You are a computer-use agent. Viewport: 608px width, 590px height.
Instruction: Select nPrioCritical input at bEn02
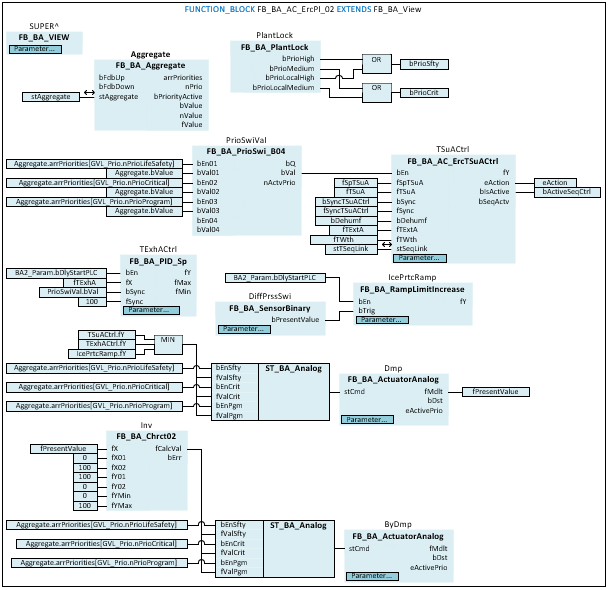(x=94, y=183)
